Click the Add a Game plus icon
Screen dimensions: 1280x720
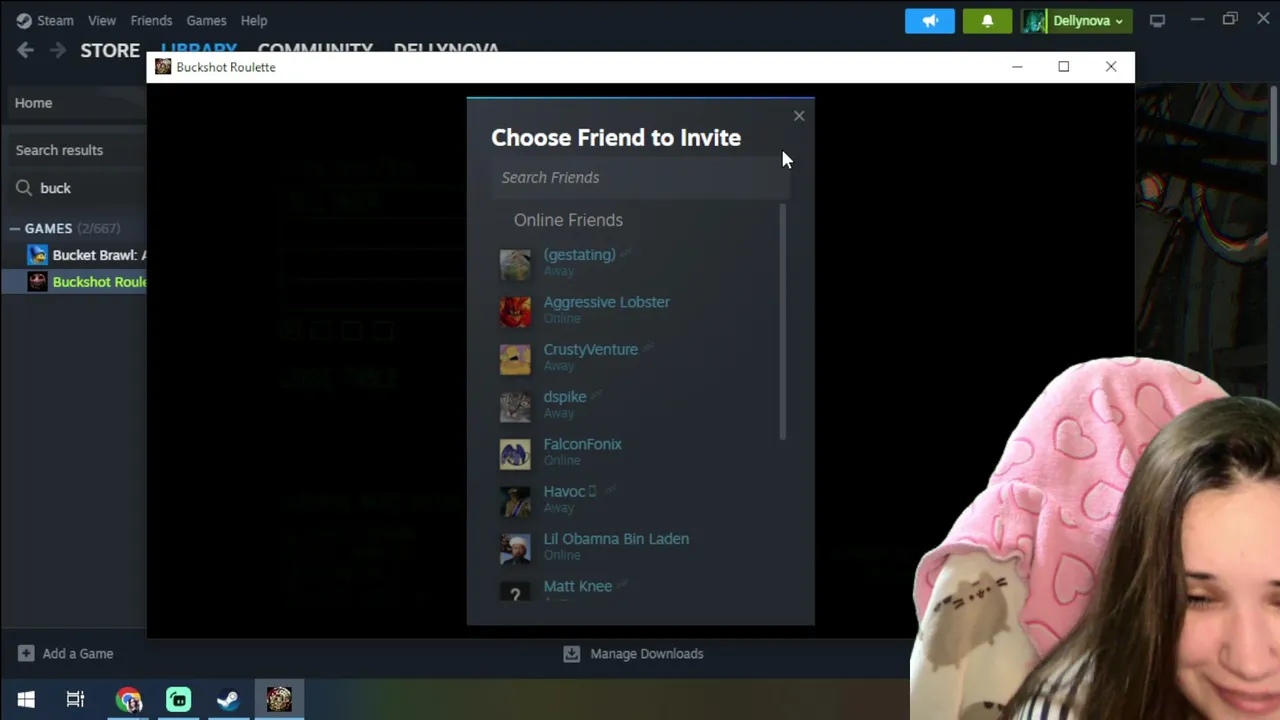pyautogui.click(x=26, y=654)
